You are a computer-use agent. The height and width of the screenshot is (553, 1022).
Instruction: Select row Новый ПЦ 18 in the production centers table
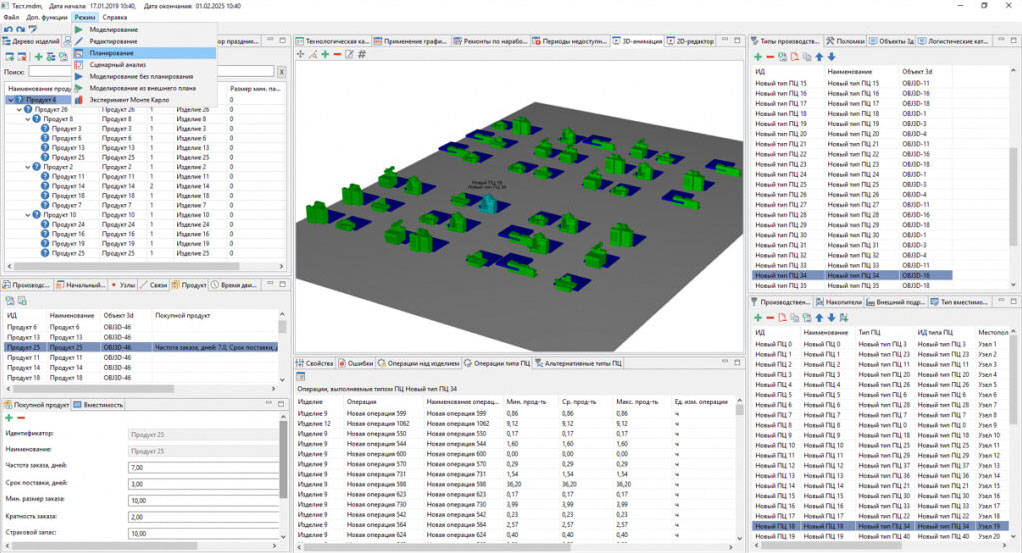click(x=880, y=526)
